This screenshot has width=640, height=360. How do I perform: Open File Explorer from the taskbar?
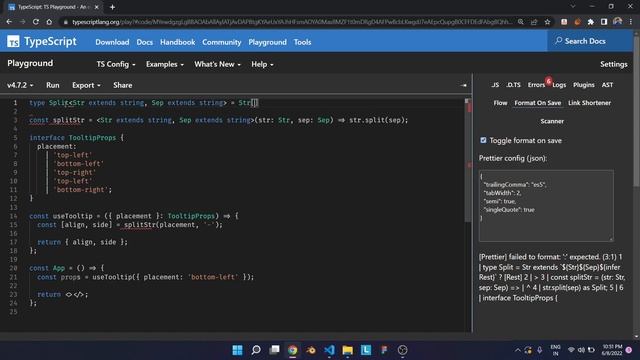pos(348,350)
